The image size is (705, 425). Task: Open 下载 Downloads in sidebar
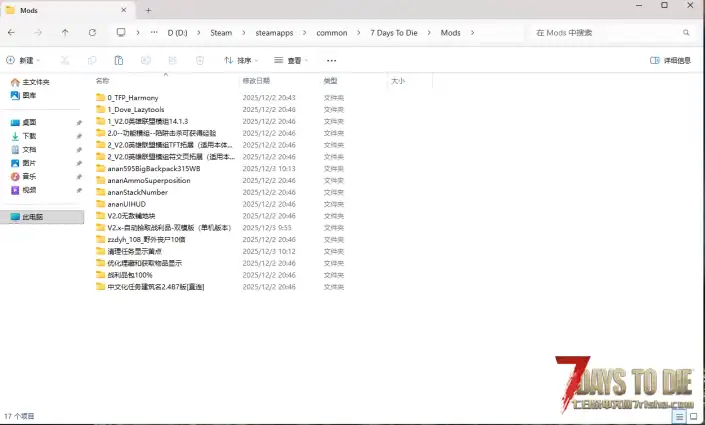(23, 136)
